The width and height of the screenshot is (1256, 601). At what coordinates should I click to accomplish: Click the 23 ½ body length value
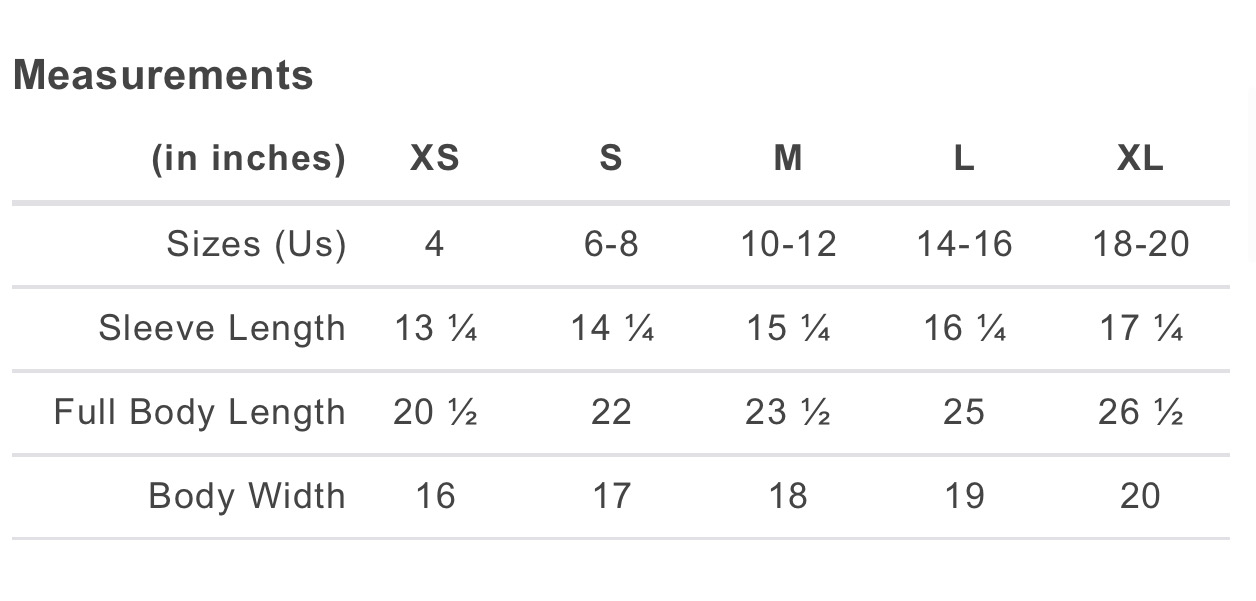[788, 412]
